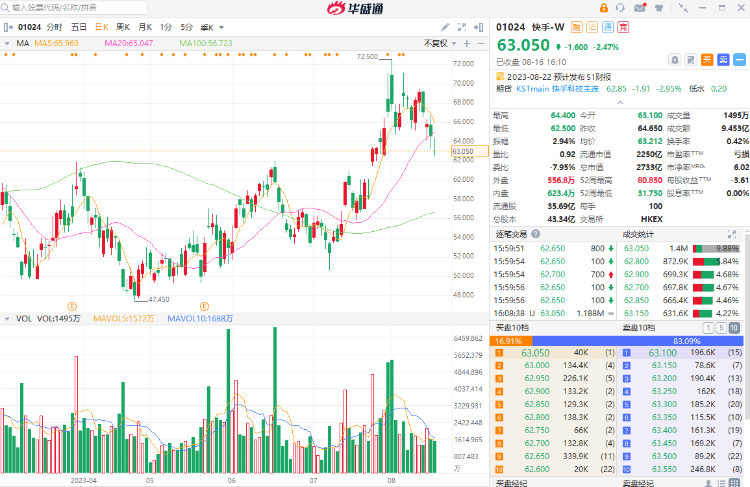Click the MA100:56.723 label
The height and width of the screenshot is (487, 750).
coord(206,44)
